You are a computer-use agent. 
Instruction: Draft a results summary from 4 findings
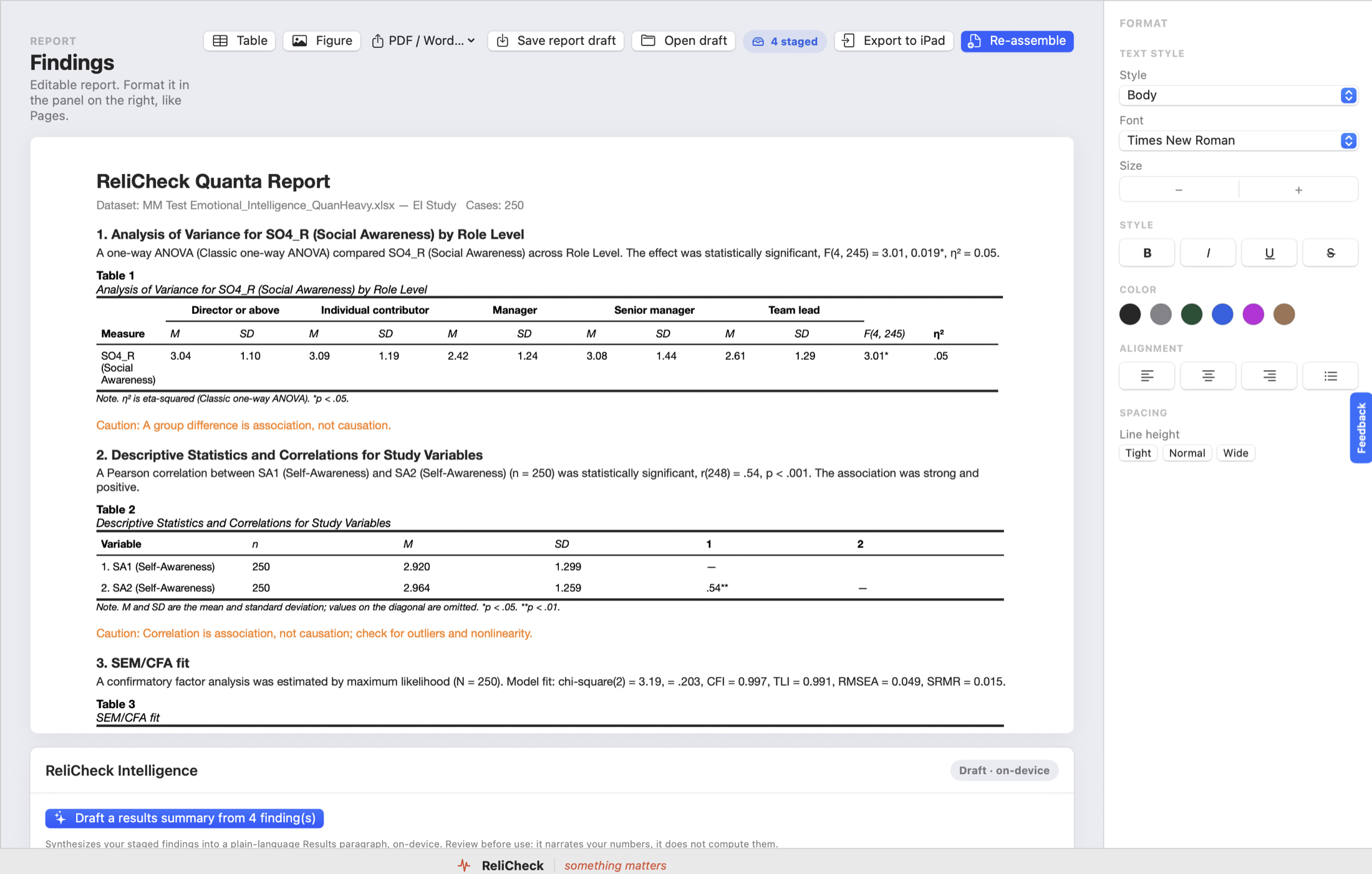click(x=185, y=818)
